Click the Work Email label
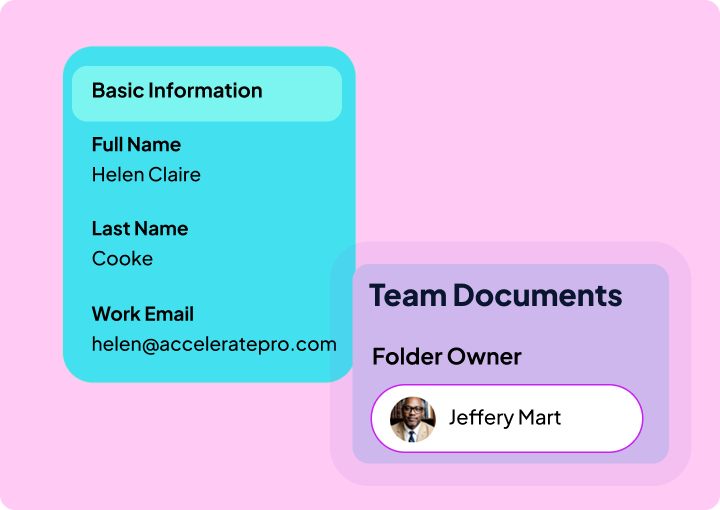 point(143,314)
